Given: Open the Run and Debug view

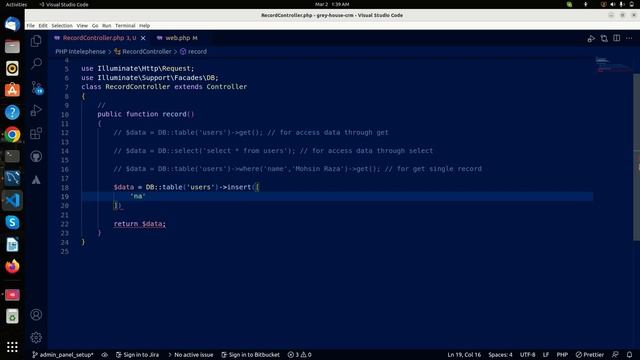Looking at the screenshot, I should coord(36,110).
